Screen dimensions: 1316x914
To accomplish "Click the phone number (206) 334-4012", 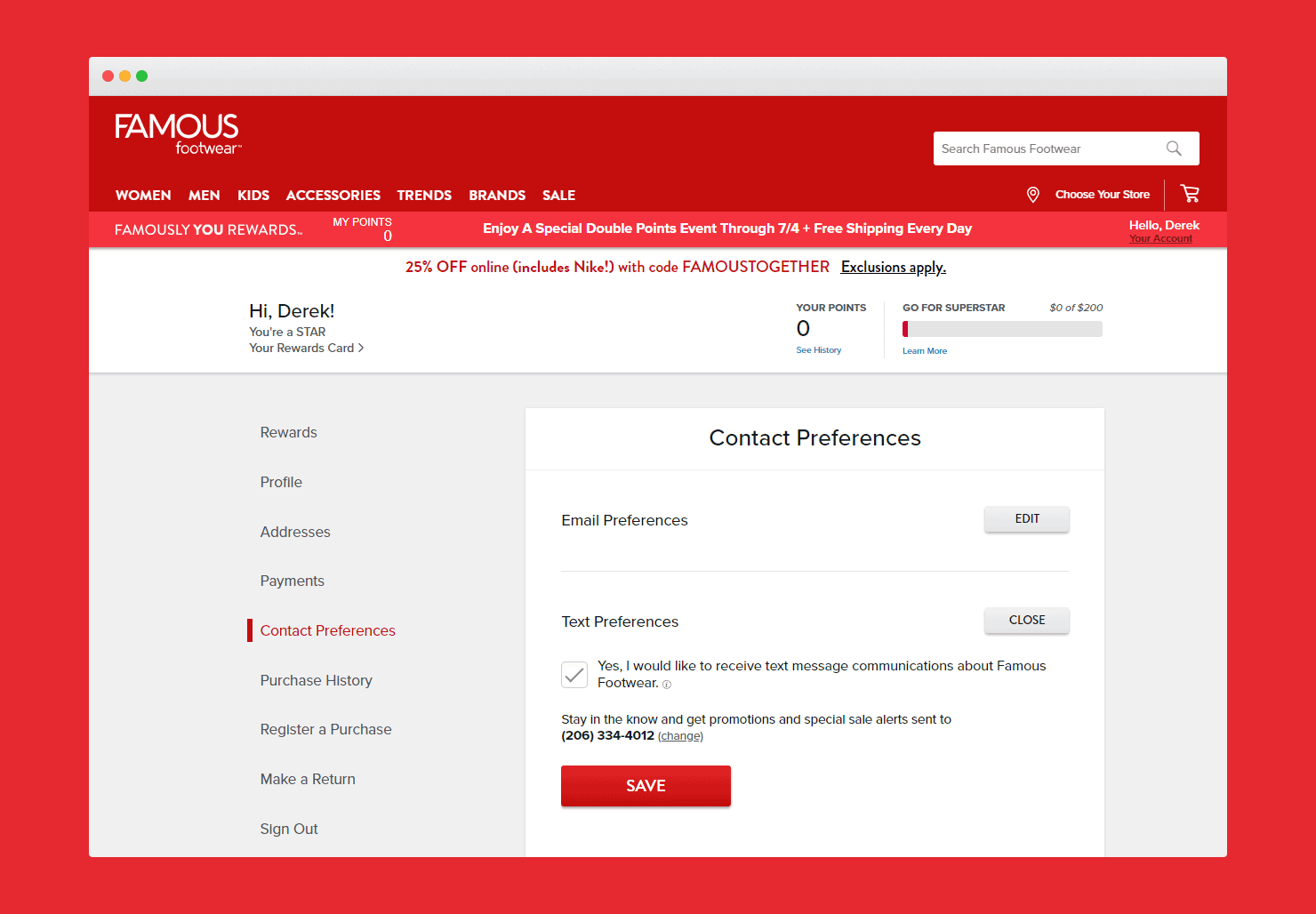I will point(608,736).
